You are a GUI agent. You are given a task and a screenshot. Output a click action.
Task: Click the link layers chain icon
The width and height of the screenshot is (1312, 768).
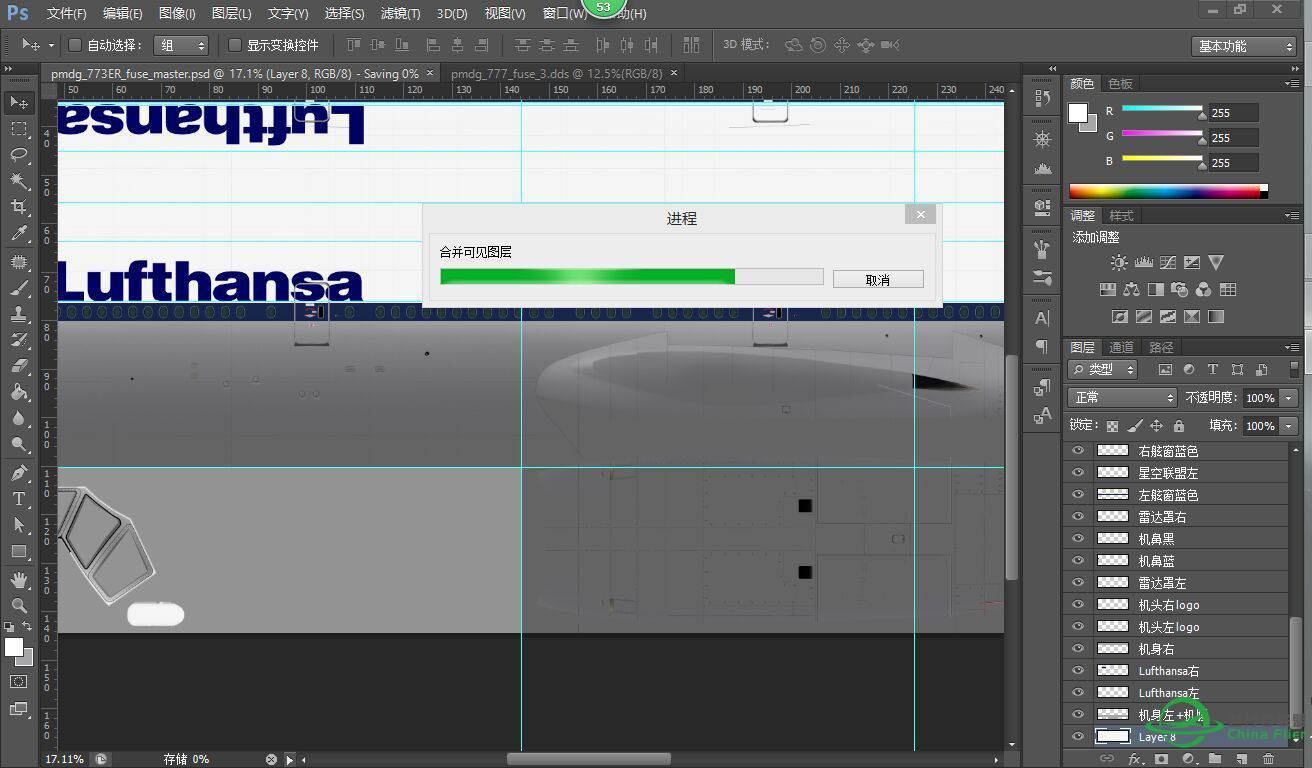[1107, 759]
